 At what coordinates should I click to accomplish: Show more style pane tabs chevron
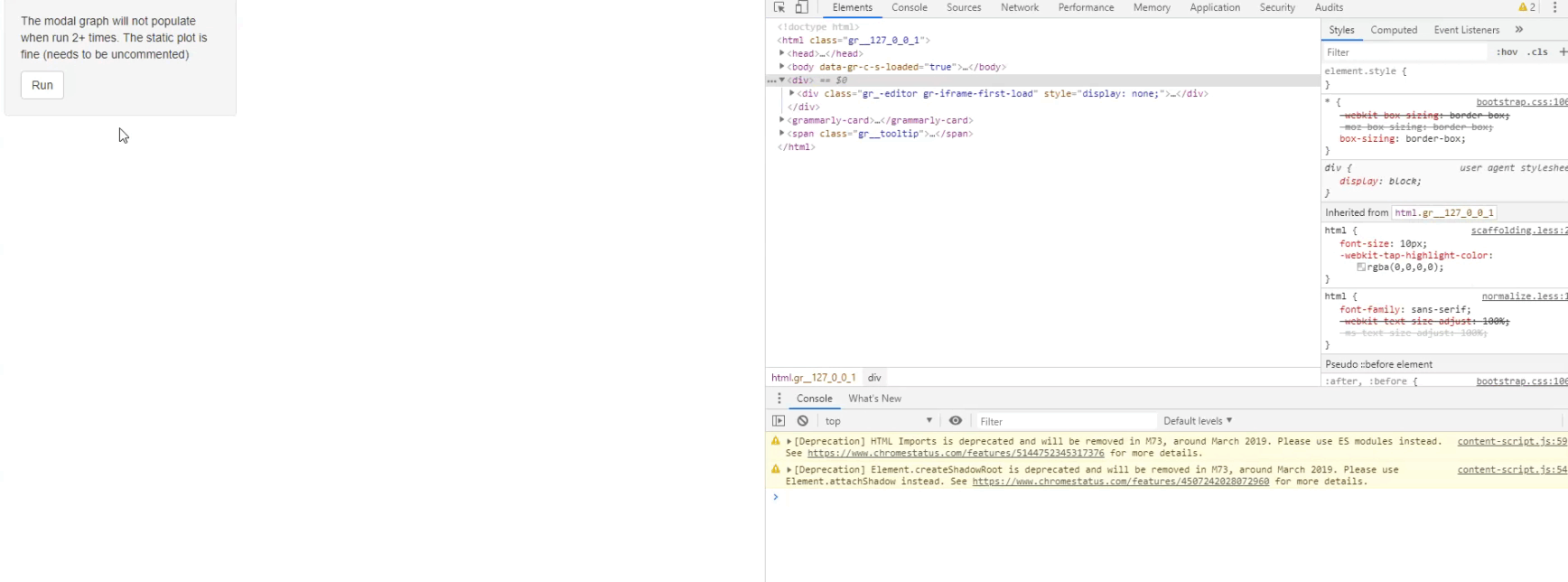[x=1519, y=30]
